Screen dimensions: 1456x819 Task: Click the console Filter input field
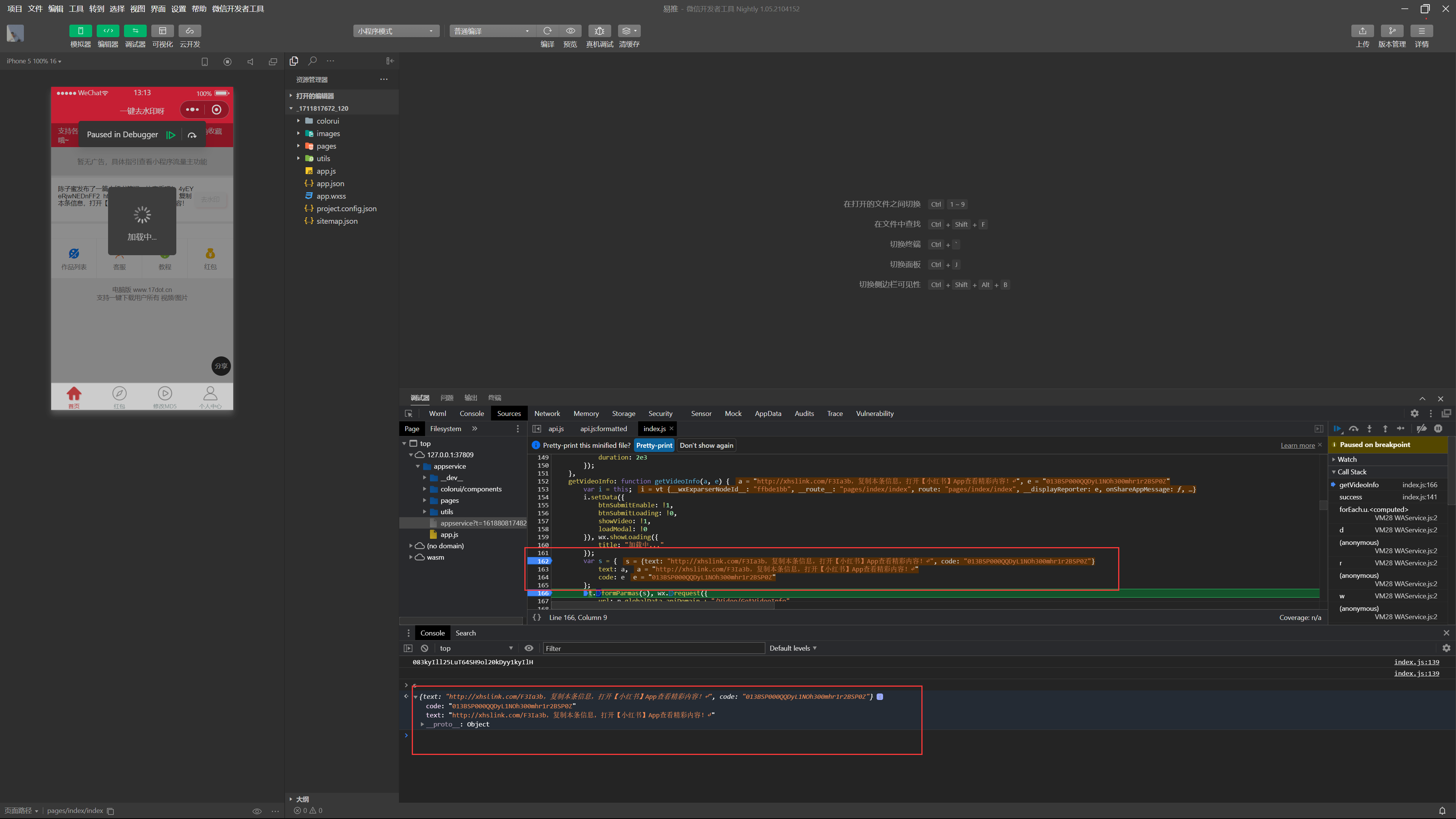click(653, 648)
